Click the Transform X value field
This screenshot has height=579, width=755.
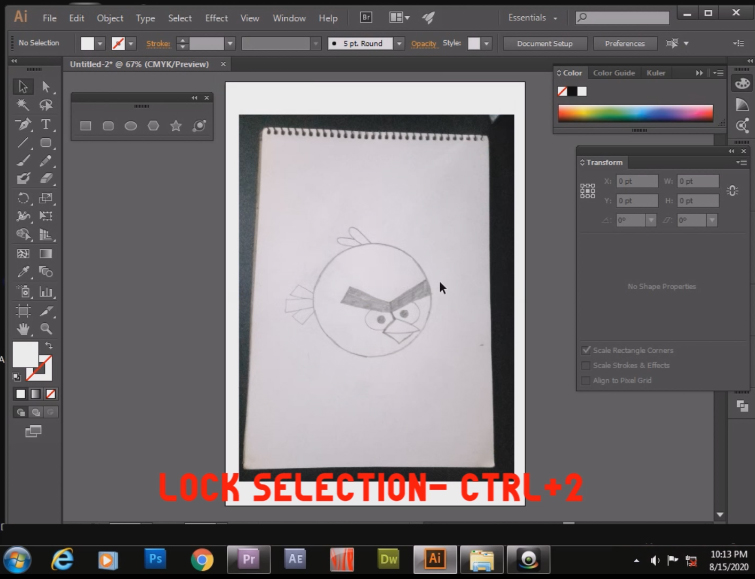click(637, 181)
